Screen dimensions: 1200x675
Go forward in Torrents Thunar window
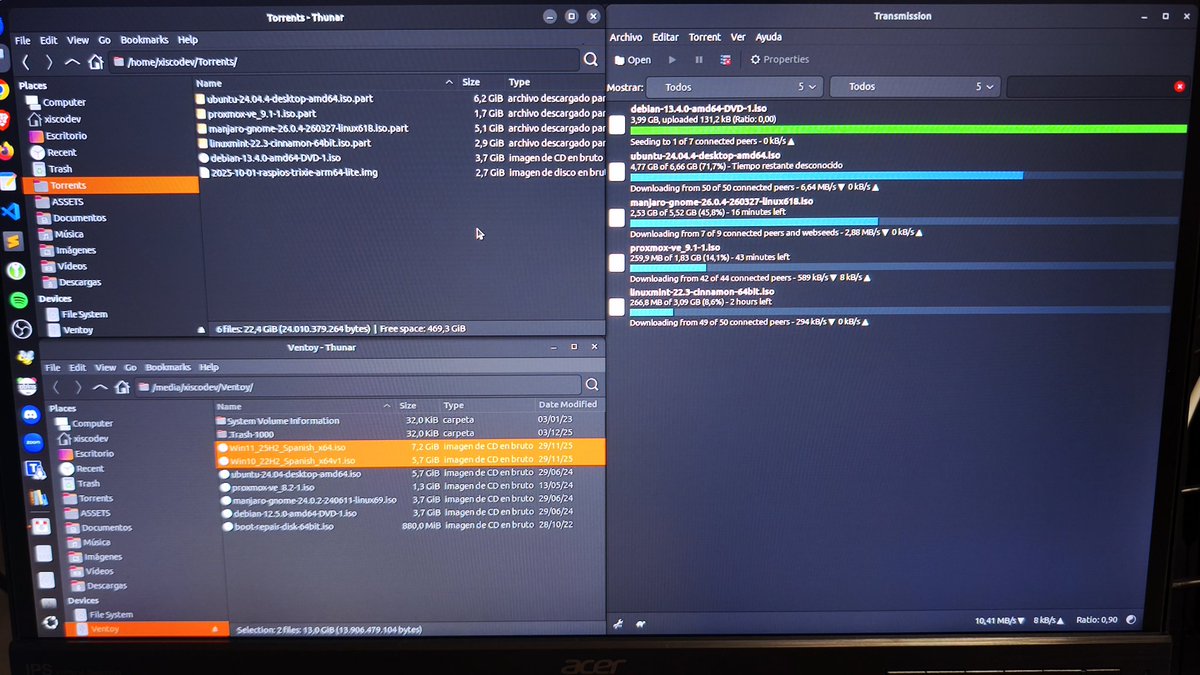pyautogui.click(x=49, y=62)
